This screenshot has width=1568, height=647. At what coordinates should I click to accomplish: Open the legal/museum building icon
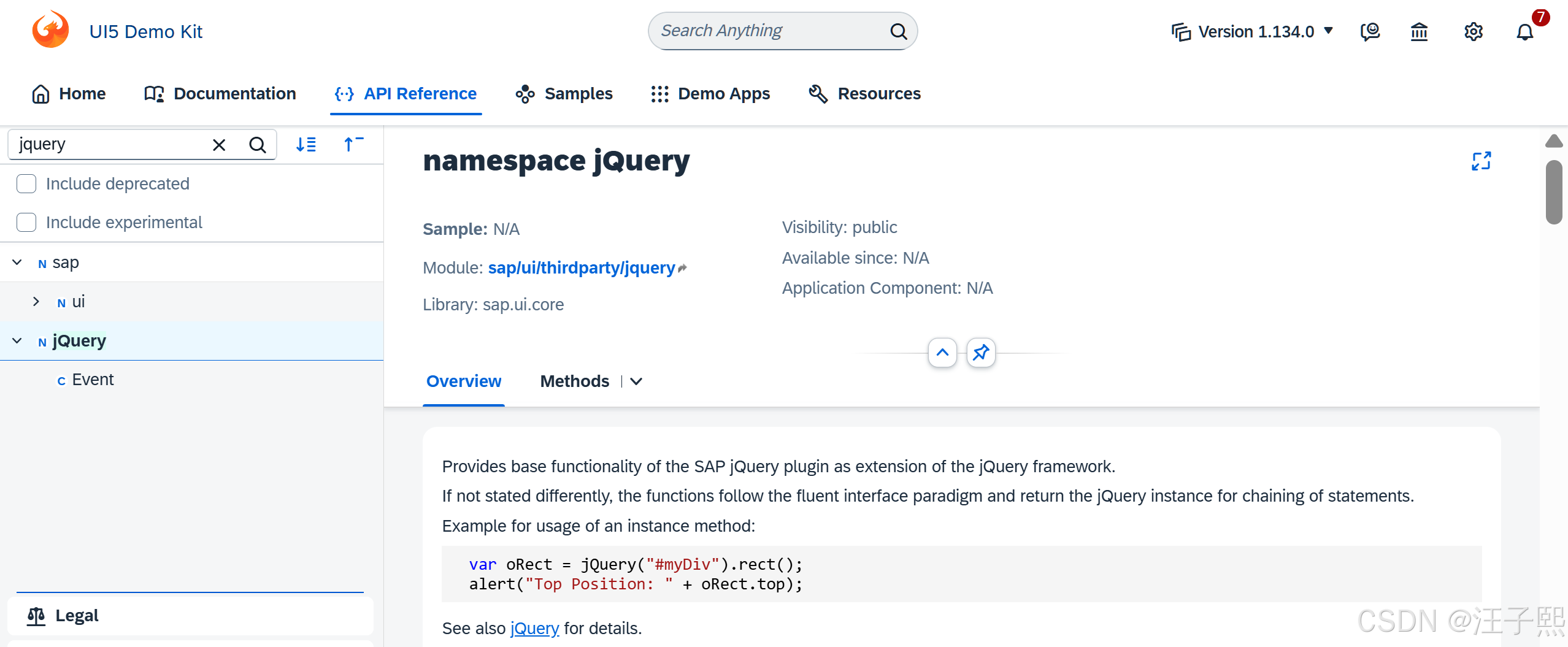tap(1419, 31)
